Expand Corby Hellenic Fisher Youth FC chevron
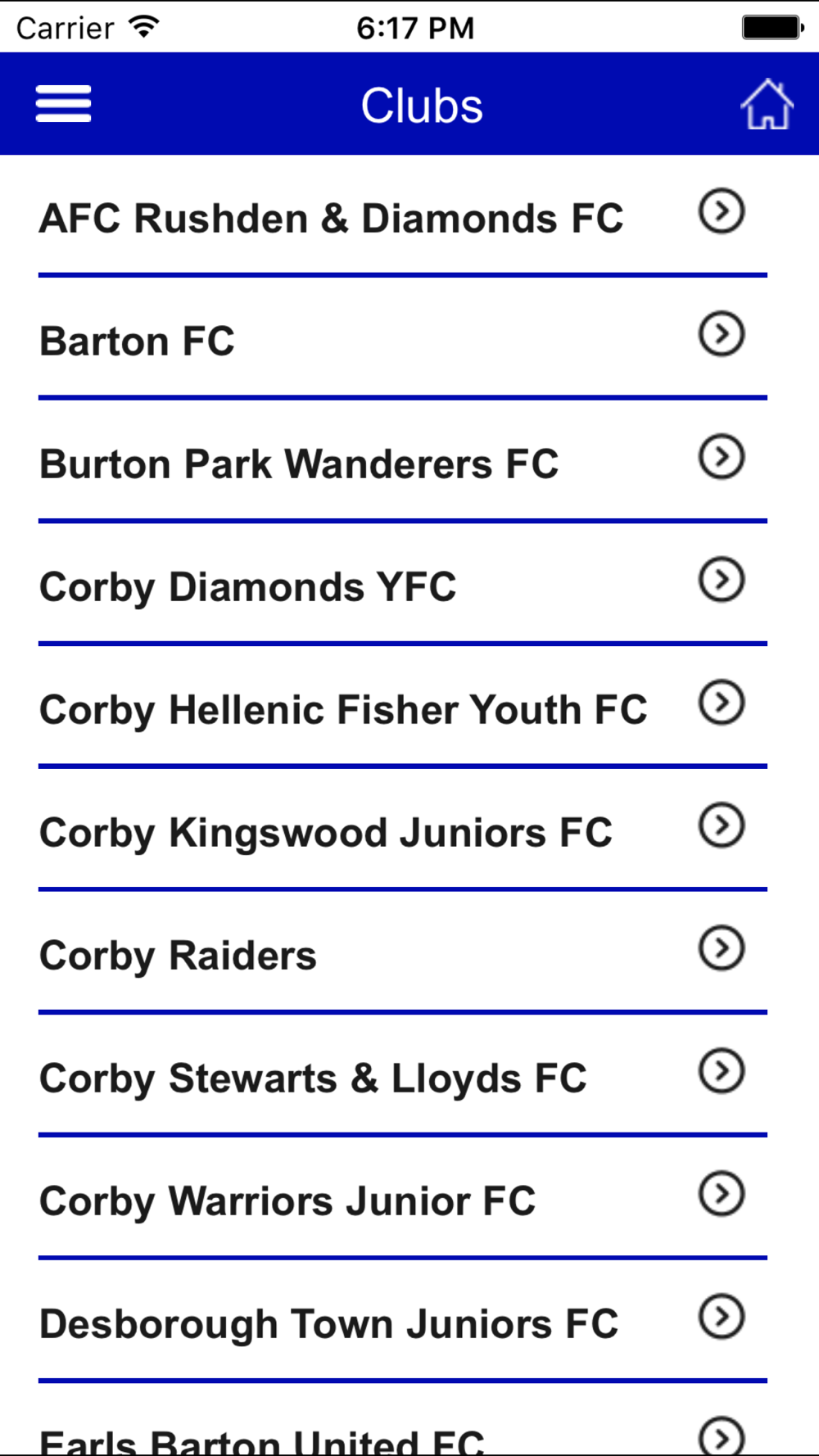 click(722, 703)
